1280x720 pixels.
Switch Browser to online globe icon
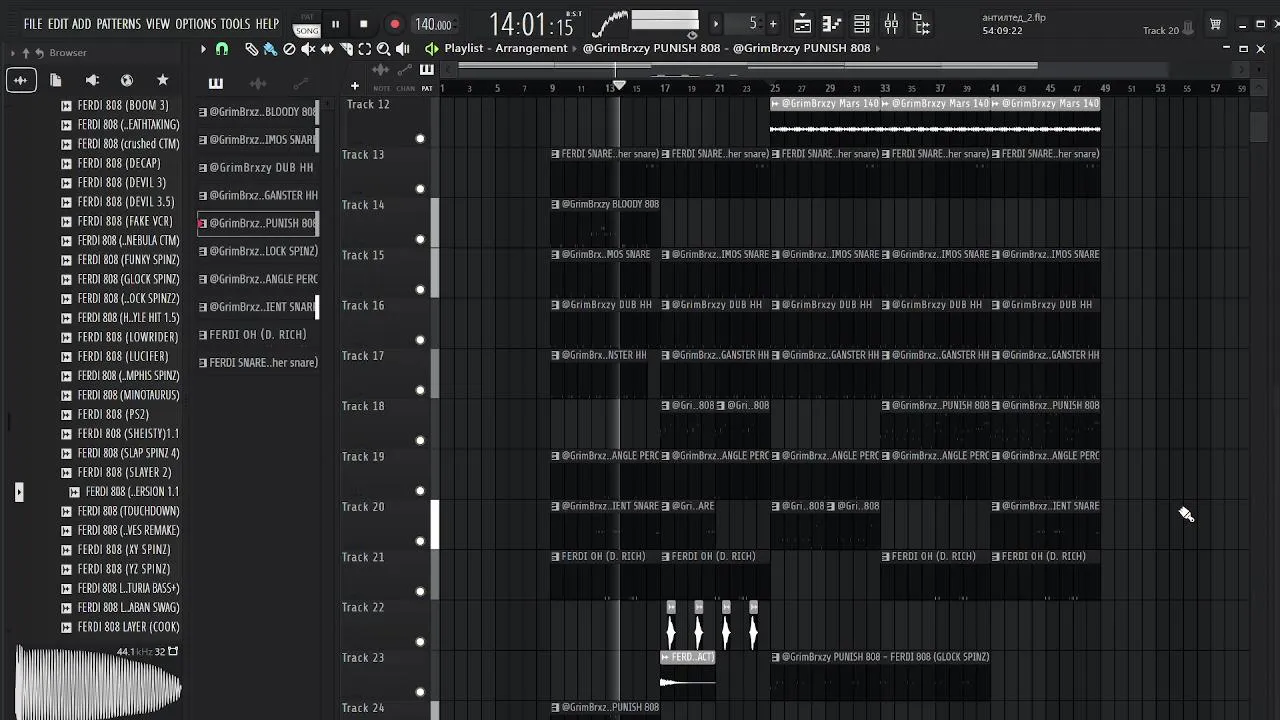tap(127, 80)
